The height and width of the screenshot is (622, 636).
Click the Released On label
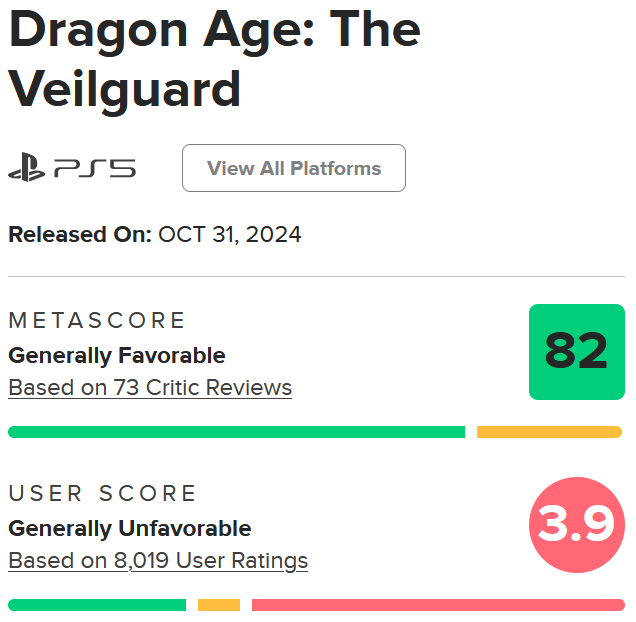[x=80, y=235]
